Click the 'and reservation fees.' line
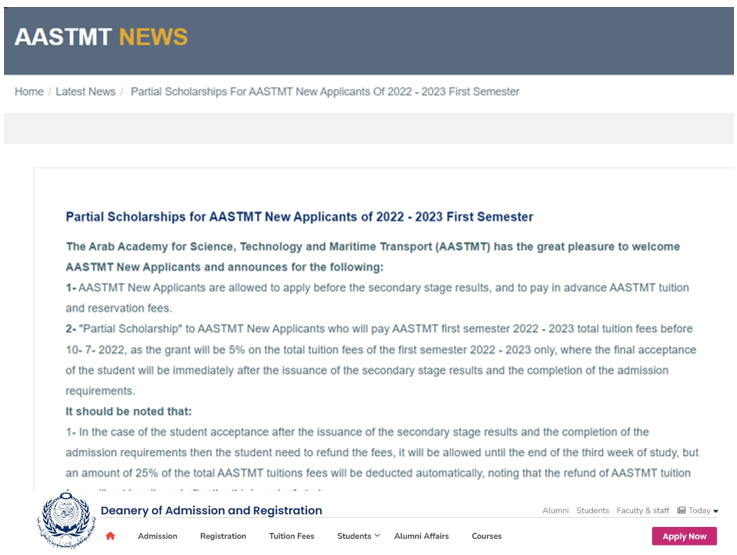 click(119, 308)
